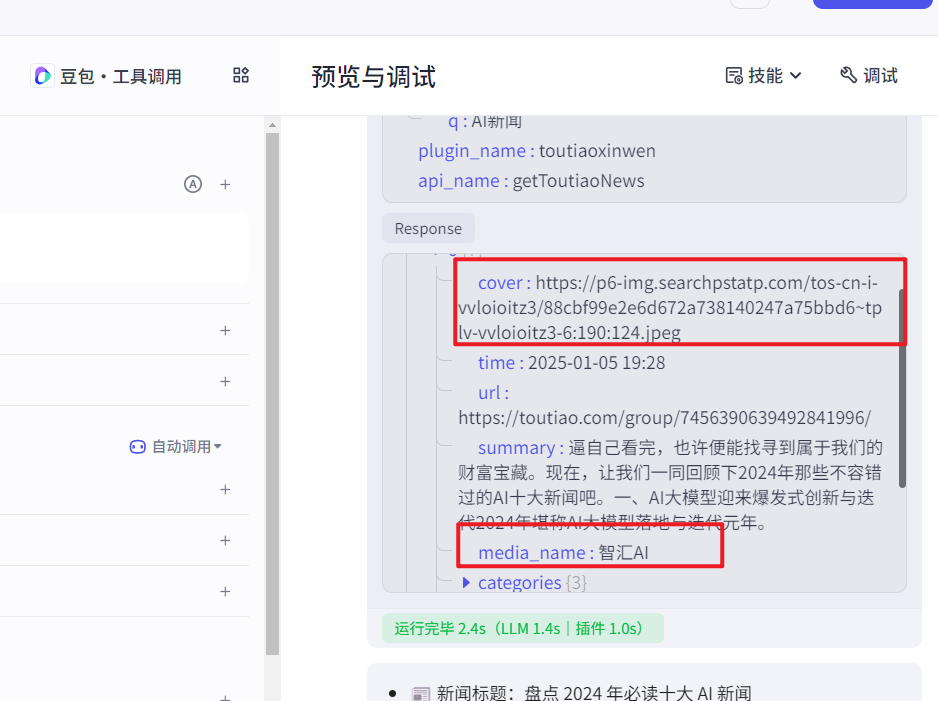Click the 预览与调试 heading

click(x=373, y=77)
